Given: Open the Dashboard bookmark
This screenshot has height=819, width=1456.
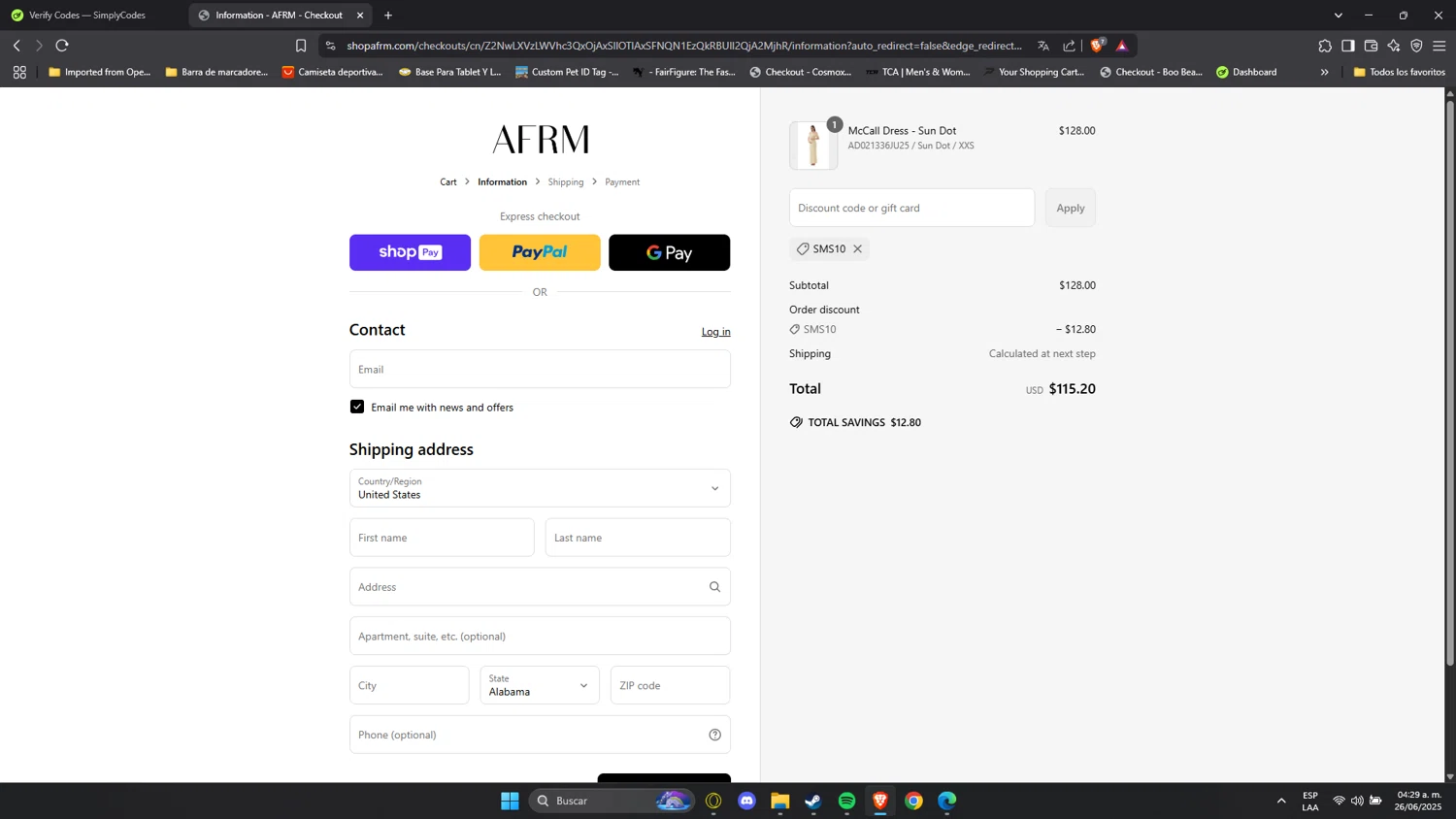Looking at the screenshot, I should (1246, 72).
